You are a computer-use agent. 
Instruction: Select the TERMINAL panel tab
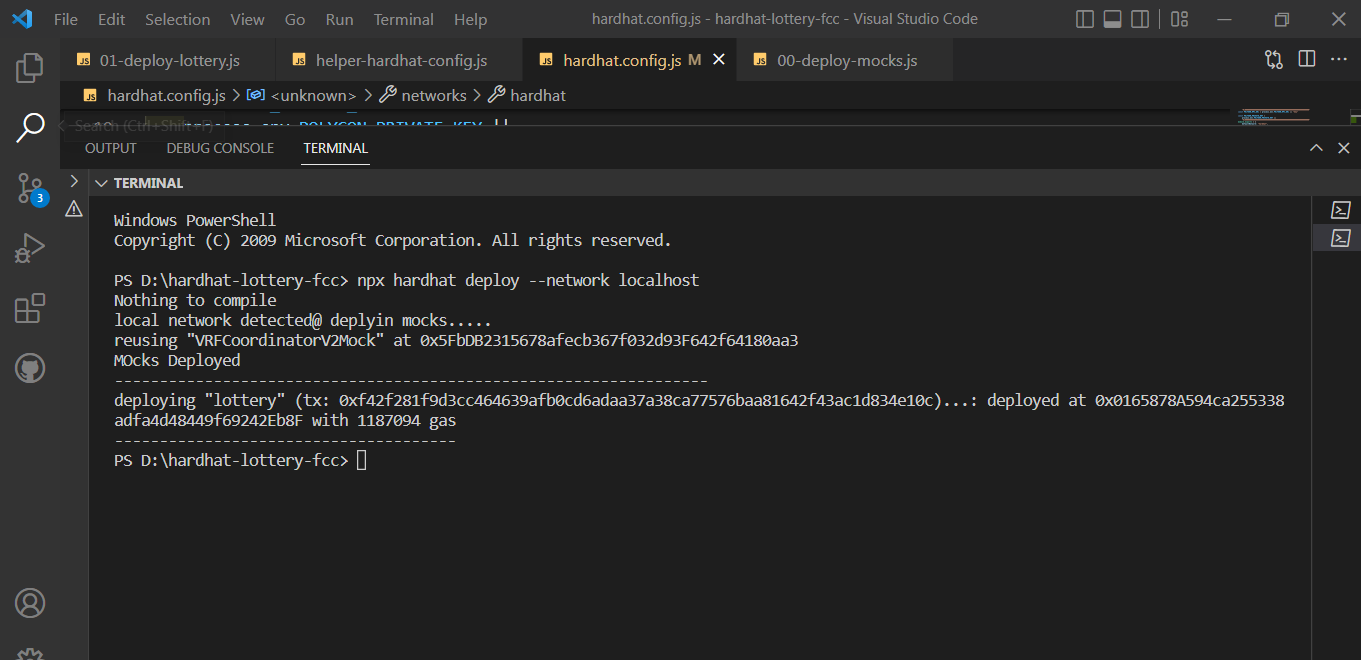click(x=336, y=148)
